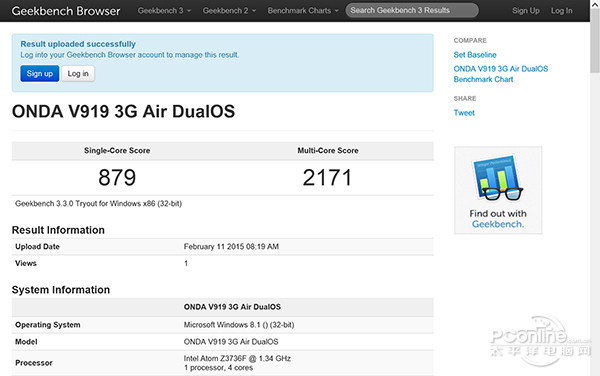Viewport: 600px width, 376px height.
Task: Click the Search Geekbench 3 Results field
Action: (x=412, y=10)
